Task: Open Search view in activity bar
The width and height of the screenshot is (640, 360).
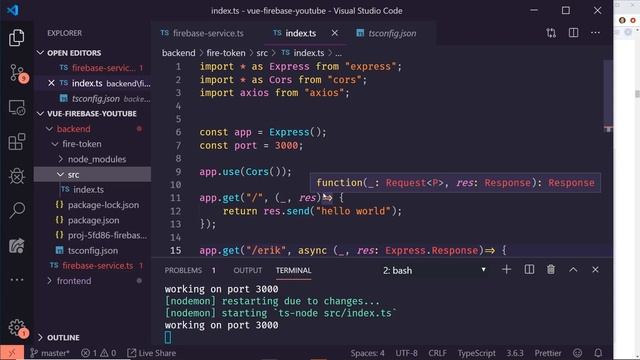Action: [17, 210]
